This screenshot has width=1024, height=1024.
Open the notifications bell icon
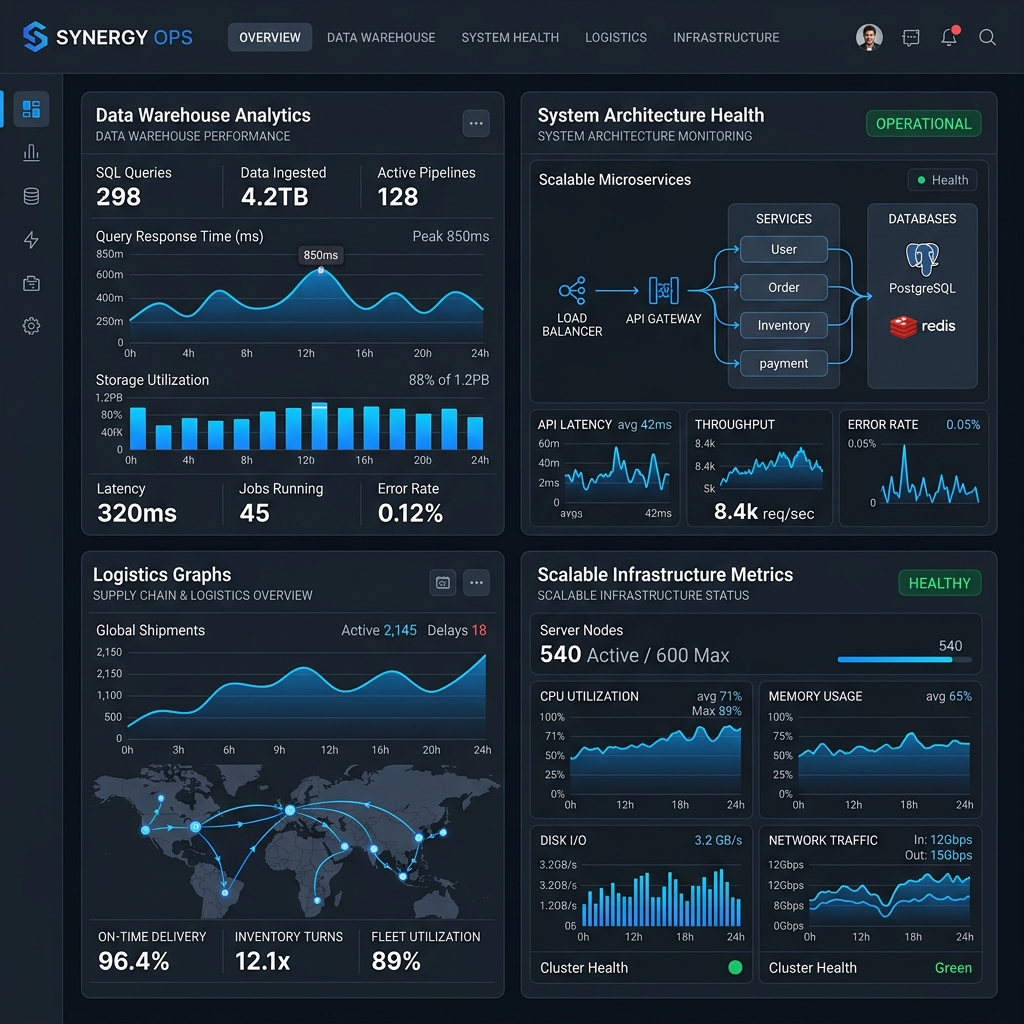click(949, 37)
